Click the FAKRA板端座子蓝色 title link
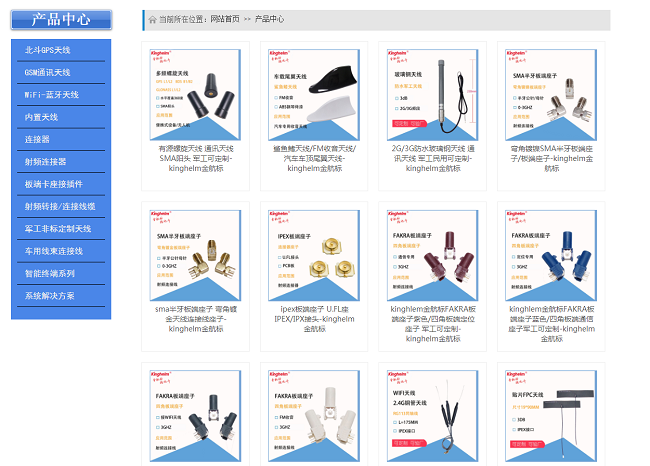This screenshot has height=466, width=650. [551, 324]
